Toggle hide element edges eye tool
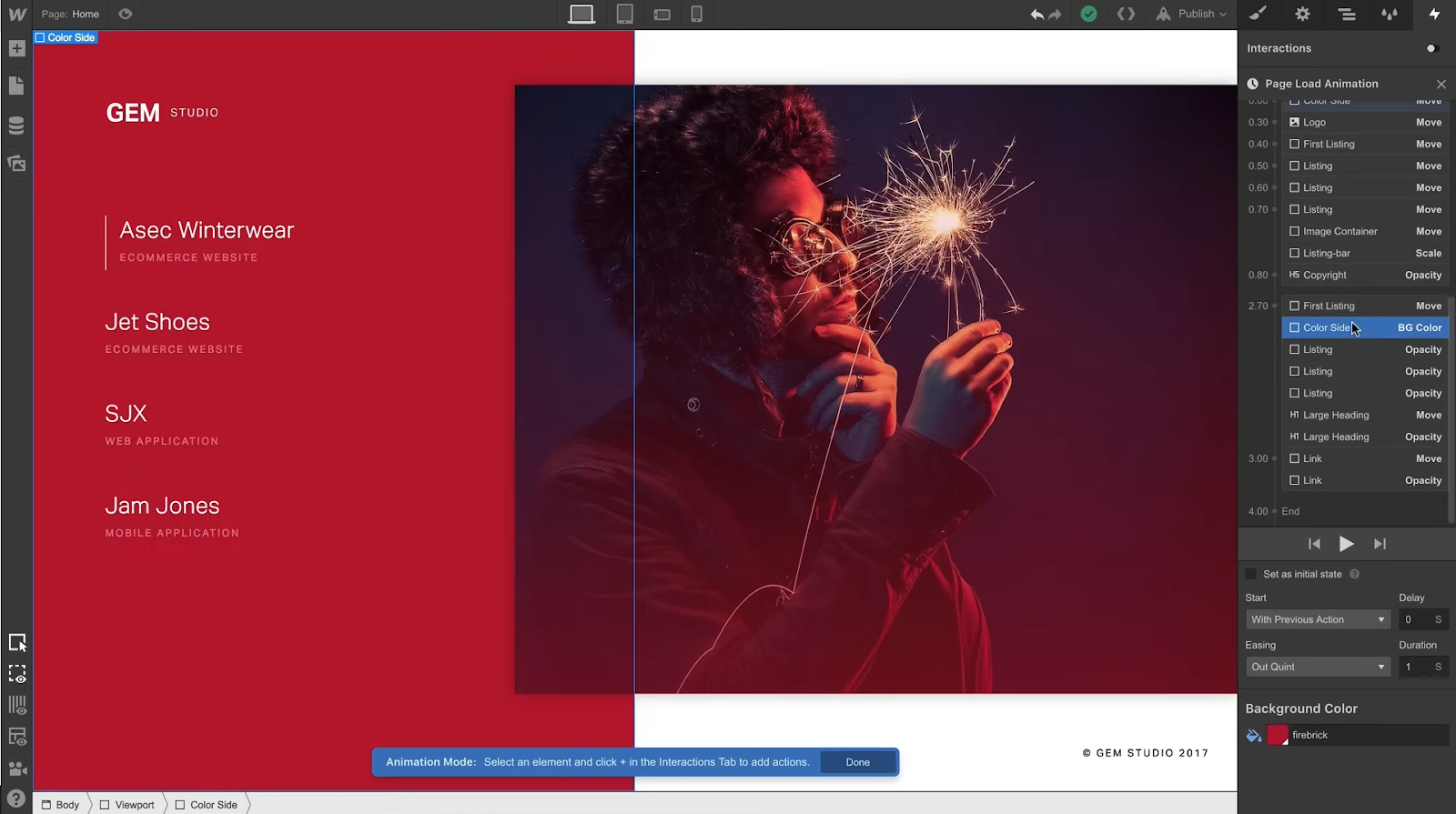 point(17,675)
